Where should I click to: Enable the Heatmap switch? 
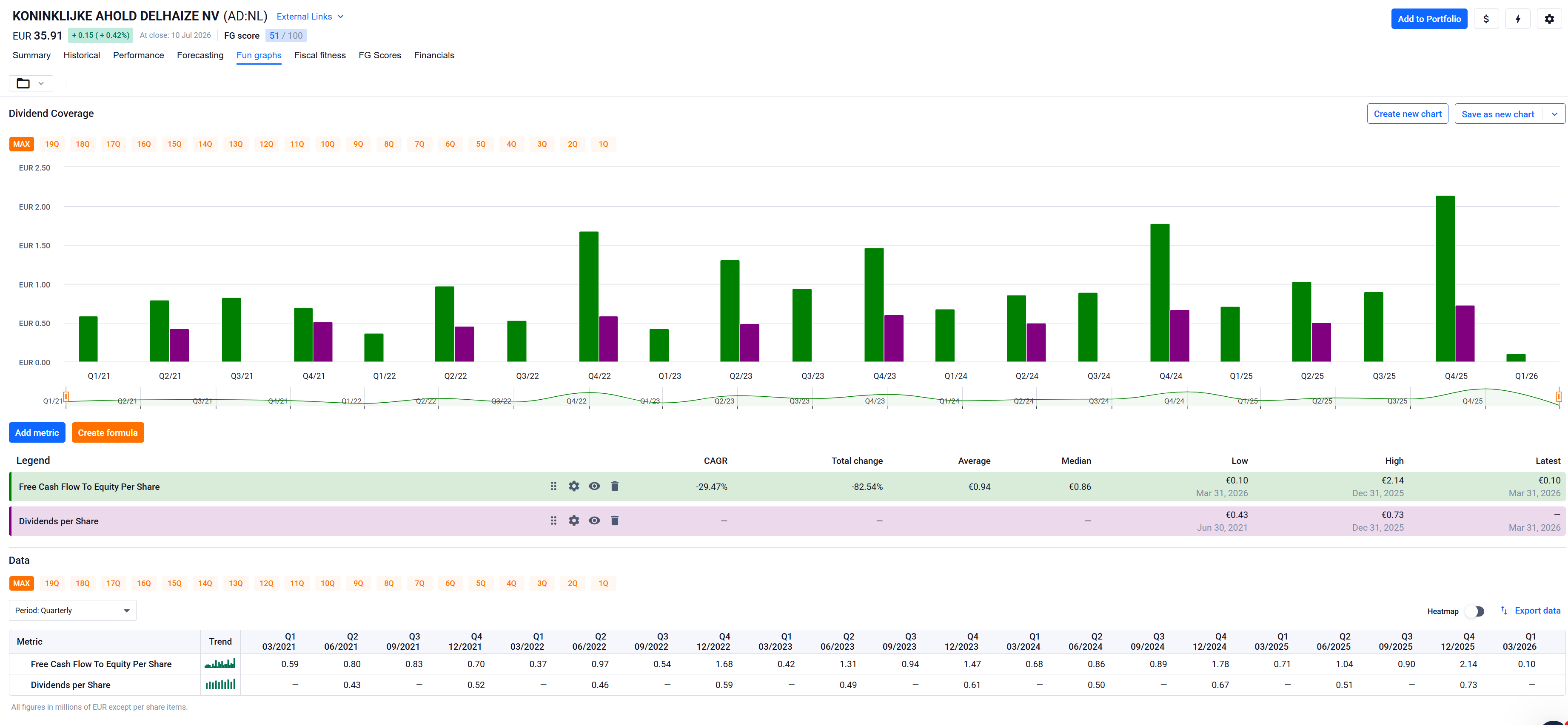pyautogui.click(x=1475, y=611)
